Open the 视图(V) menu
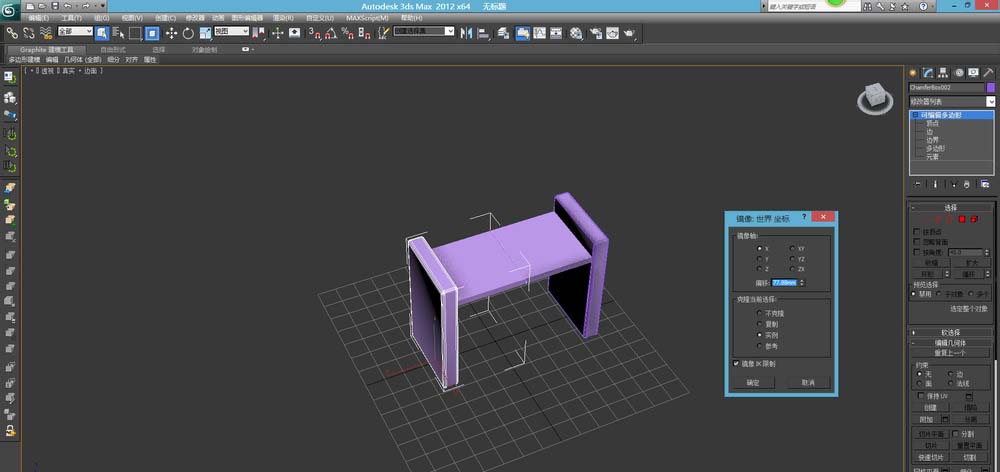Image resolution: width=1000 pixels, height=472 pixels. pyautogui.click(x=132, y=18)
